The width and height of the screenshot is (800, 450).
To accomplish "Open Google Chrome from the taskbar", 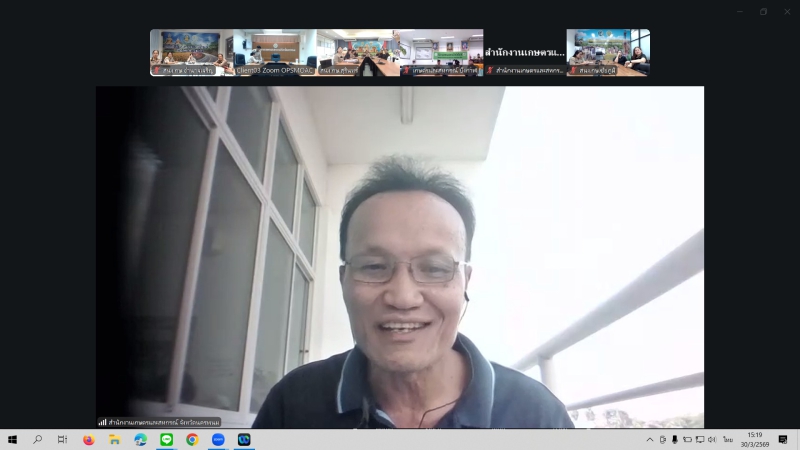I will point(192,439).
